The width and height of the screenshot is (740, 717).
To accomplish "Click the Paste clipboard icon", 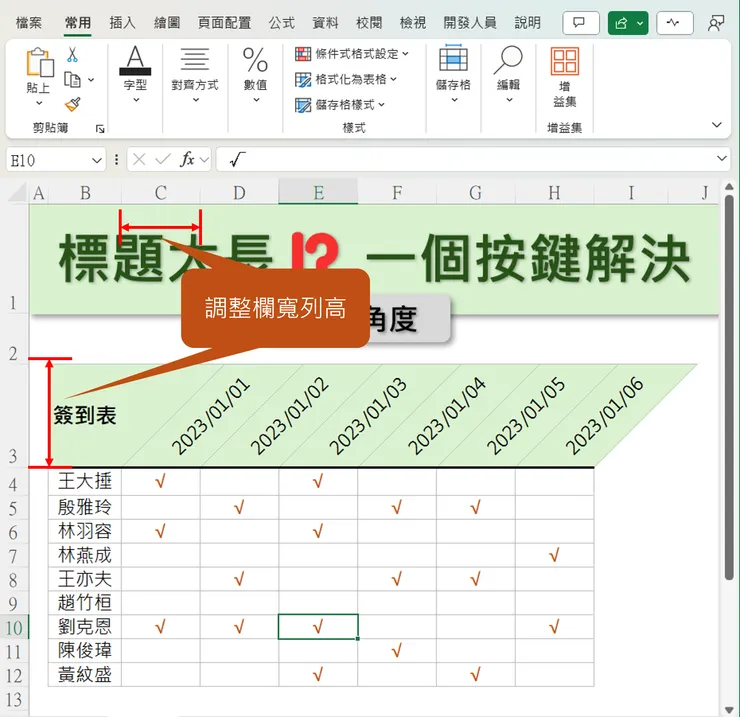I will click(40, 62).
